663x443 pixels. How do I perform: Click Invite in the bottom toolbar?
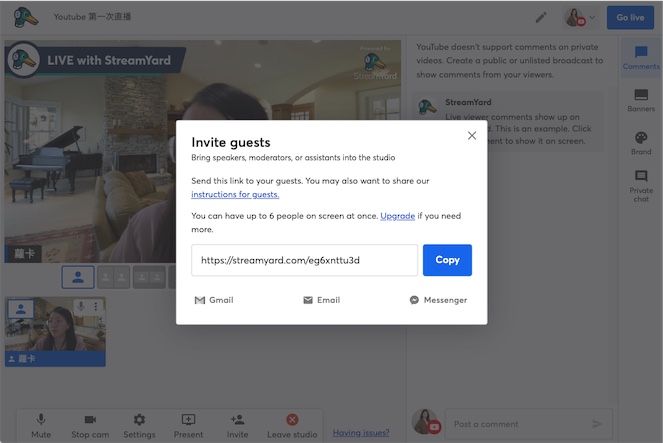[x=237, y=426]
